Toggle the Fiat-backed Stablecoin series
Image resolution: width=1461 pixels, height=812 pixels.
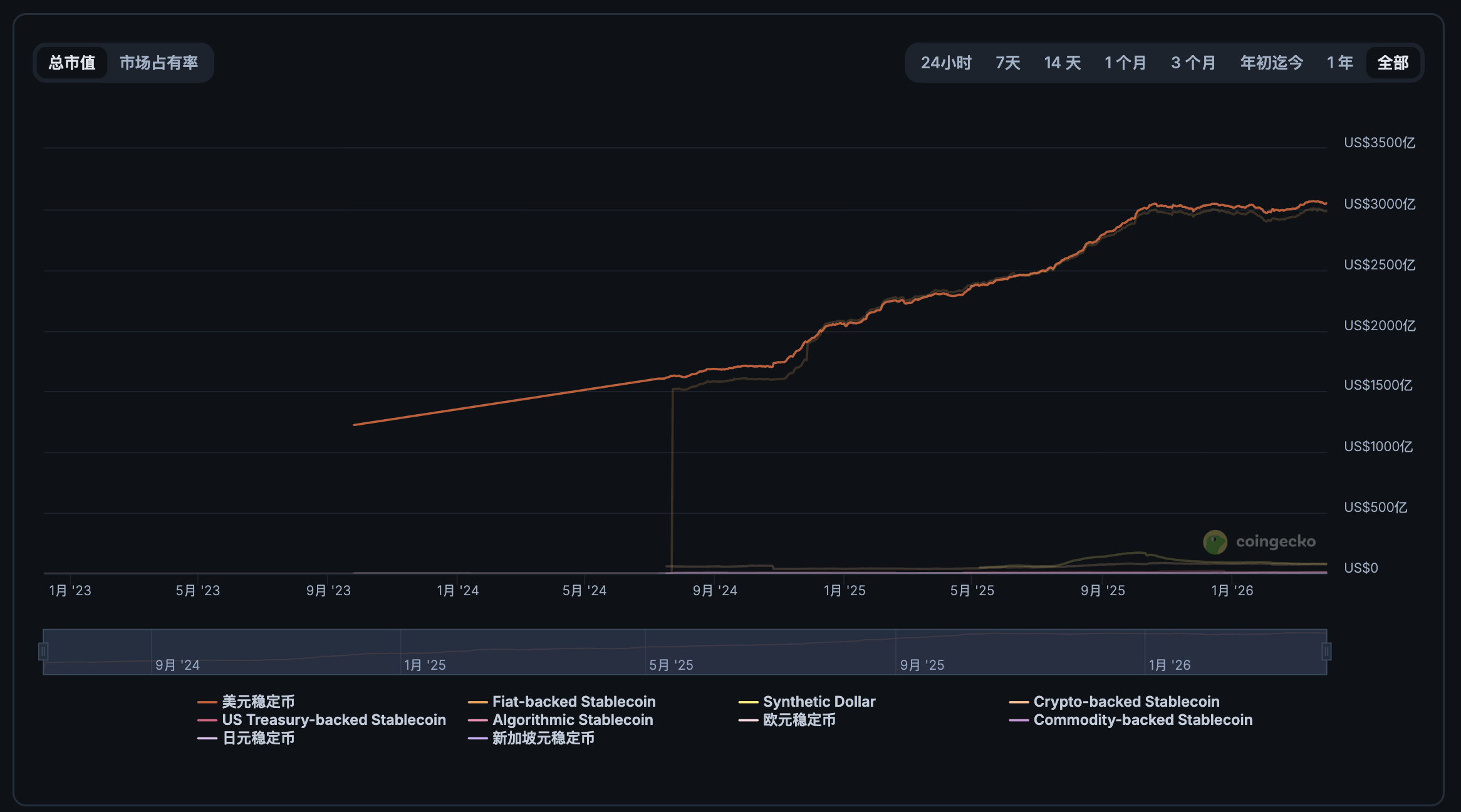coord(562,702)
